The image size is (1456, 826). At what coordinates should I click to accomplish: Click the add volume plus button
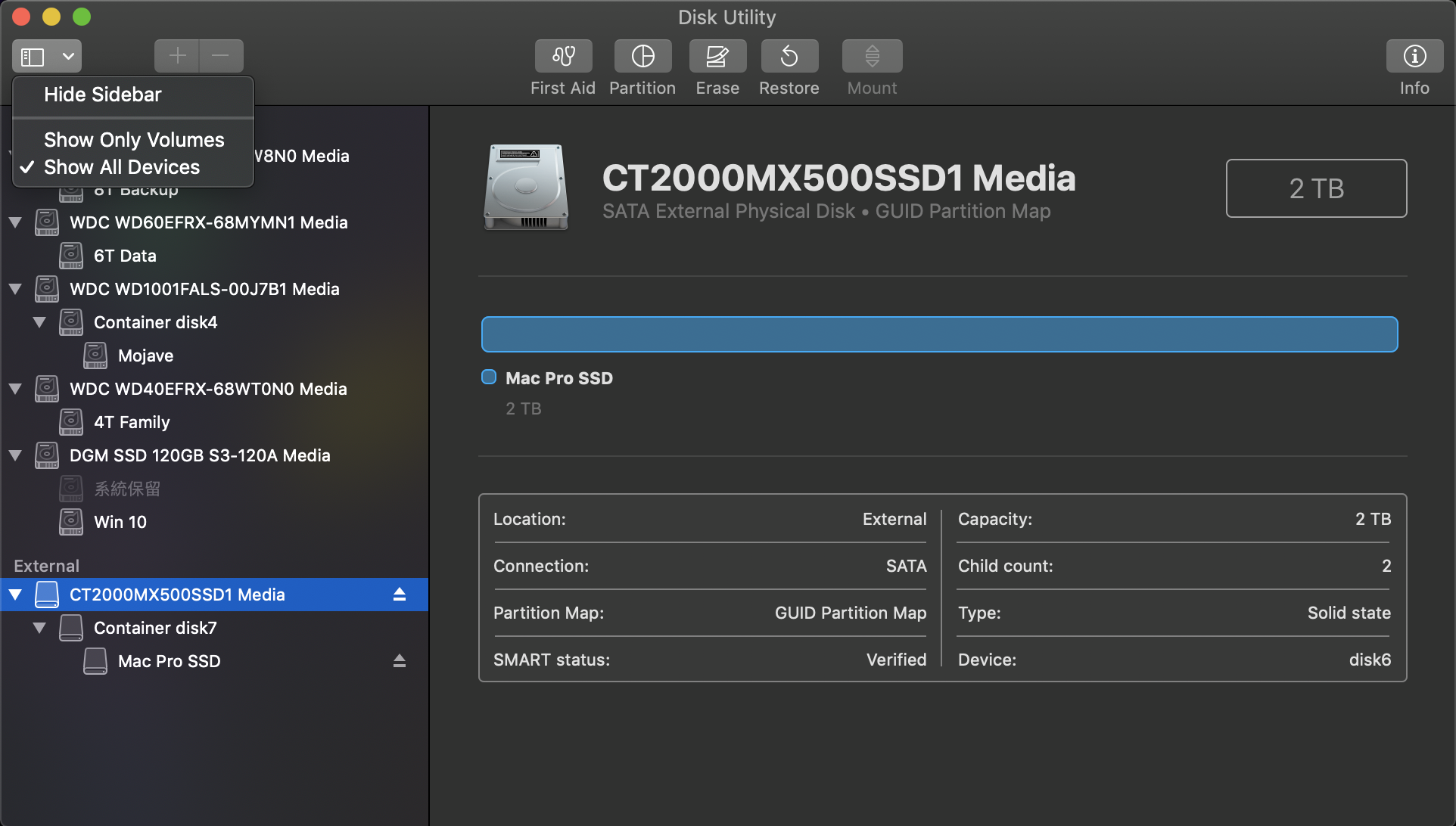tap(177, 56)
